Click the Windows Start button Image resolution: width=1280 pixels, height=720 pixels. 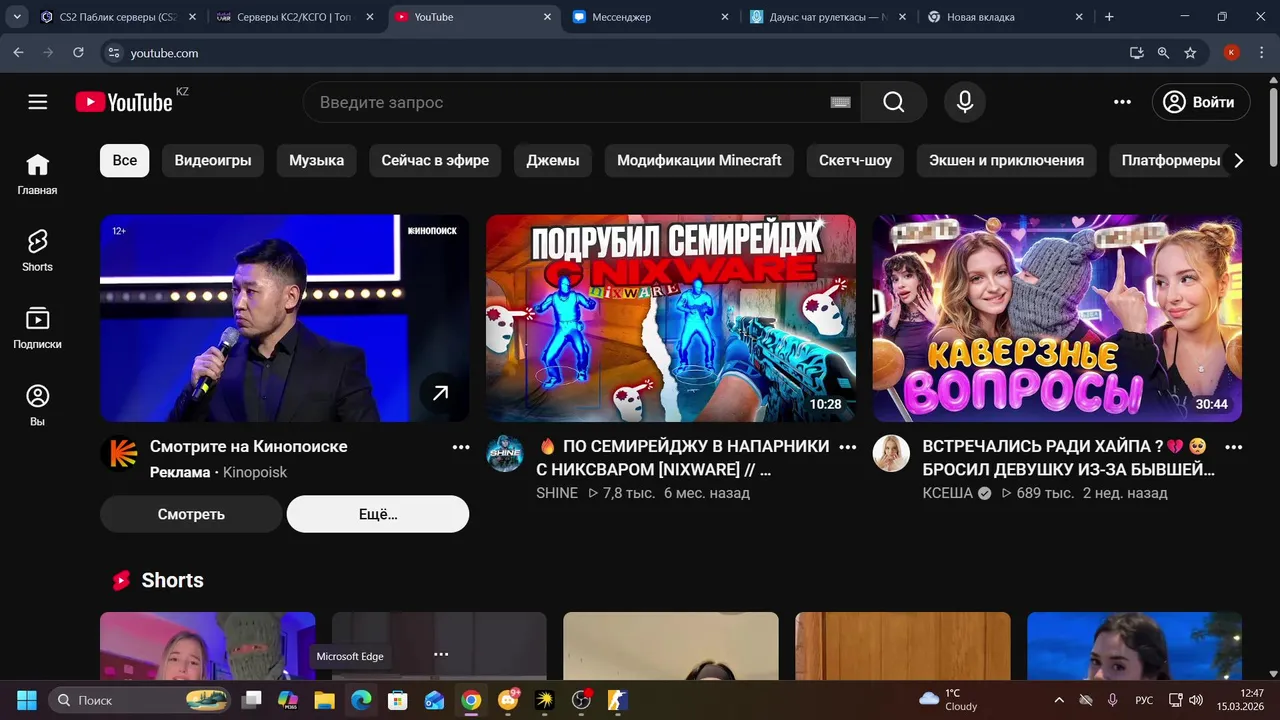(27, 700)
